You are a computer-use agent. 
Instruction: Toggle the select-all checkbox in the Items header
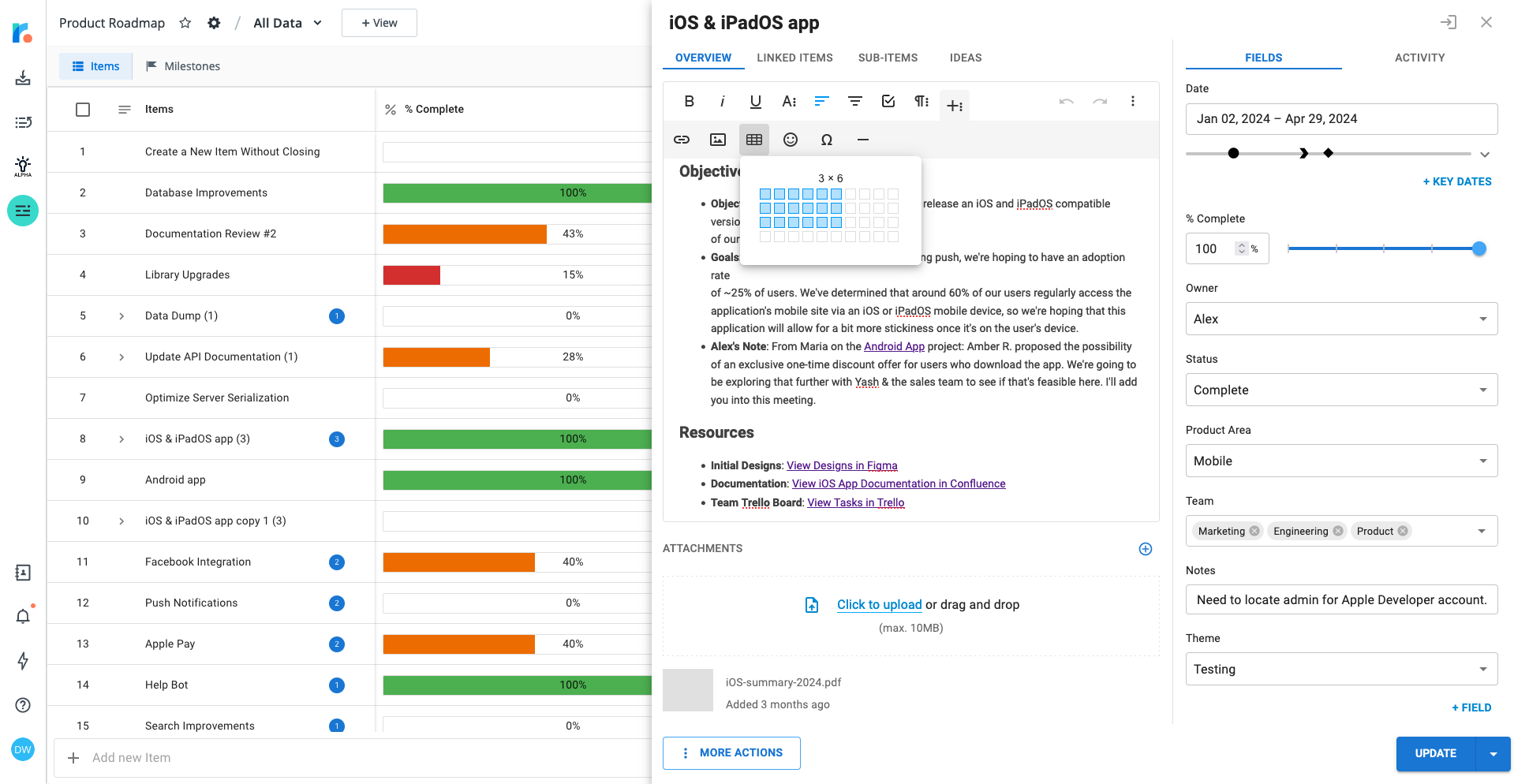pyautogui.click(x=83, y=110)
